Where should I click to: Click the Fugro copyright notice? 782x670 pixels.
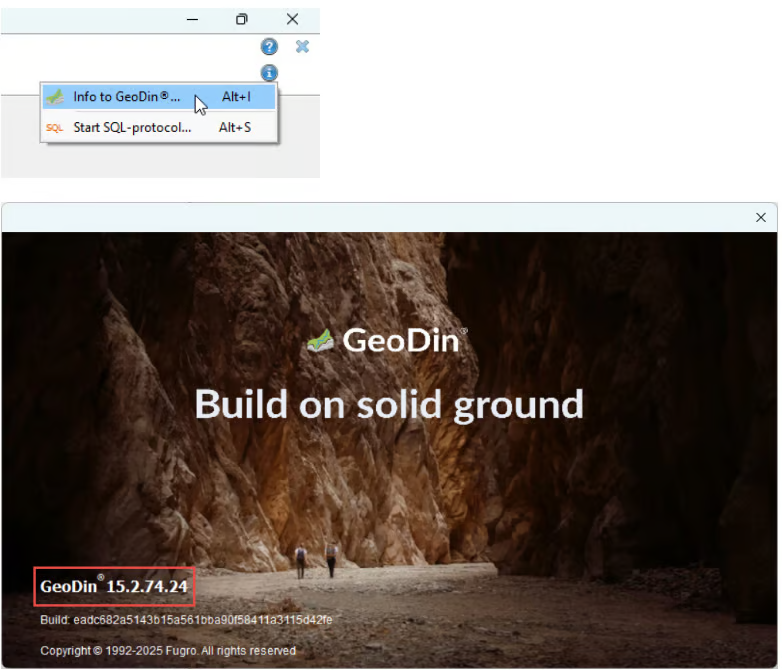point(168,651)
